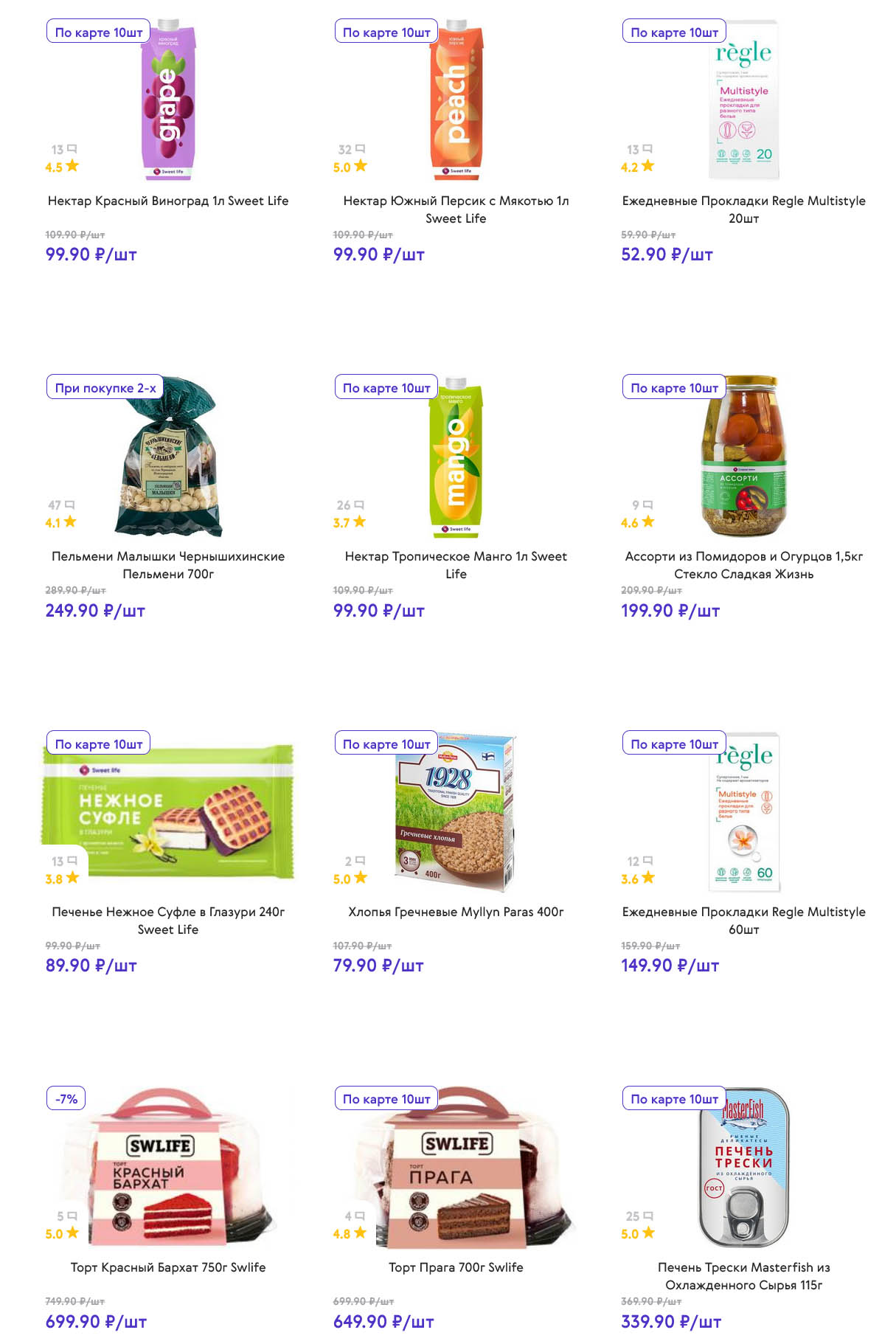Click the 'При покупке 2-х' promo badge

pyautogui.click(x=105, y=388)
